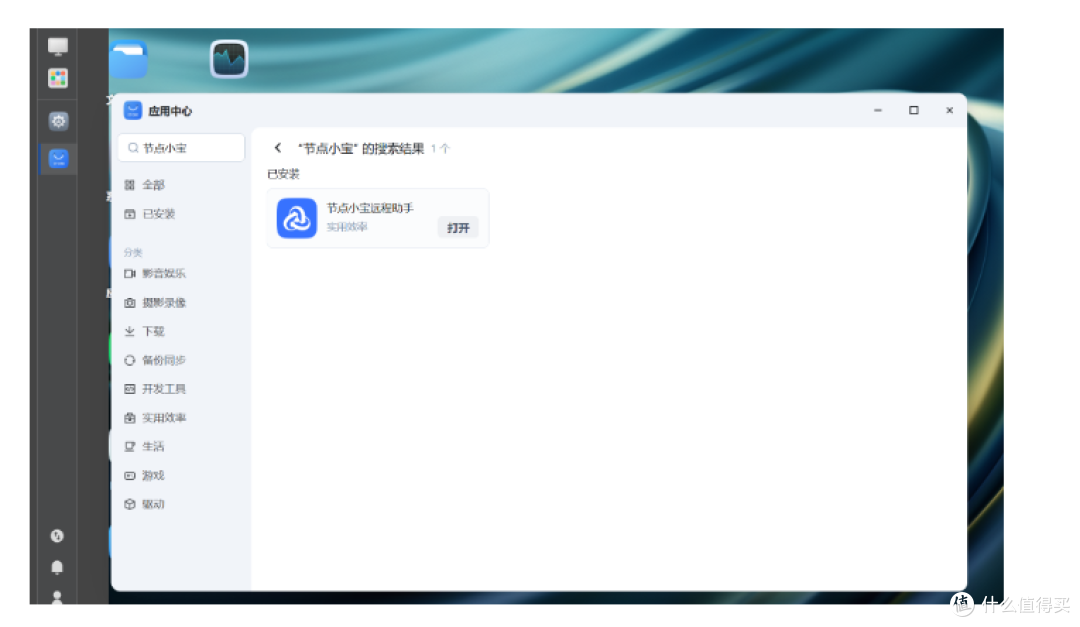Close the 应用中心 window
1080x627 pixels.
point(949,110)
